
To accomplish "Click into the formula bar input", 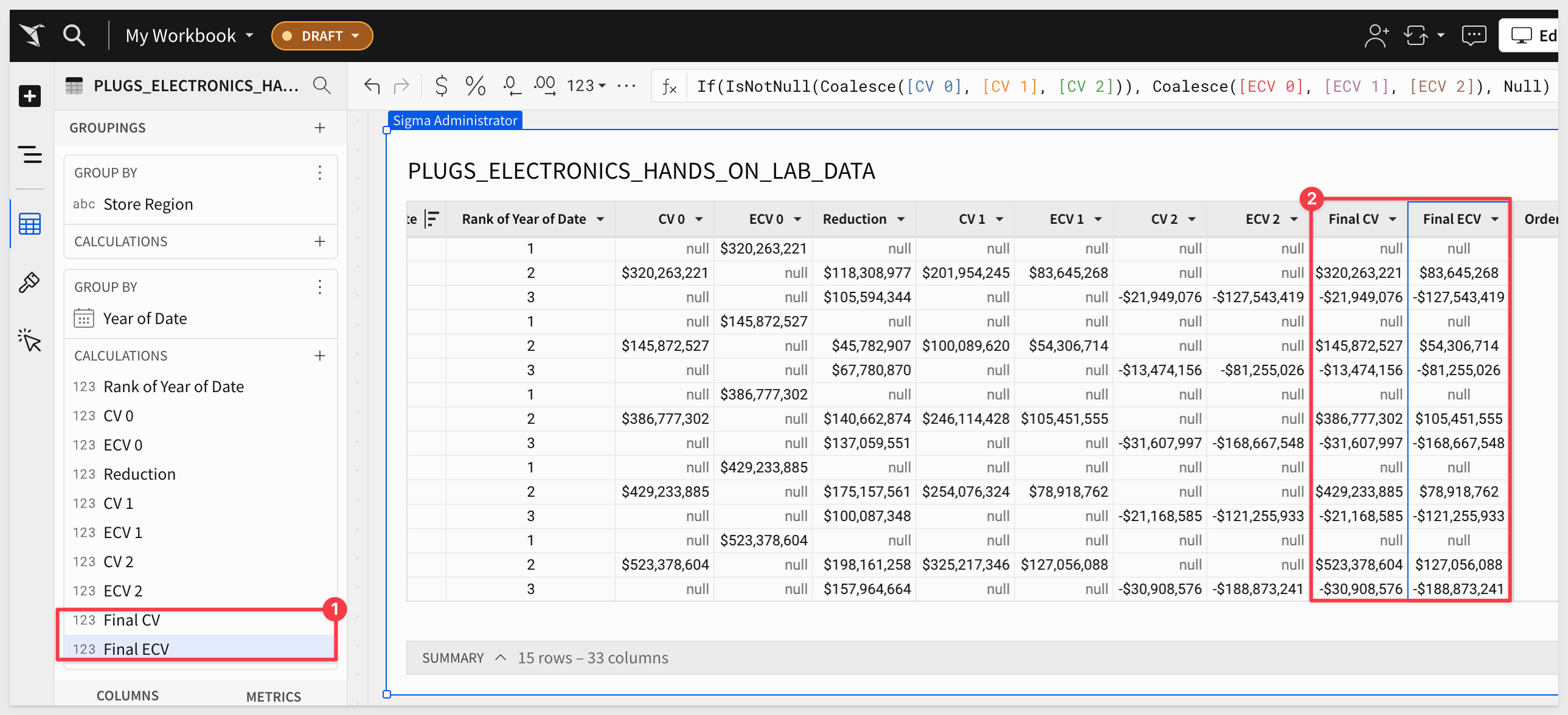I will [1095, 86].
